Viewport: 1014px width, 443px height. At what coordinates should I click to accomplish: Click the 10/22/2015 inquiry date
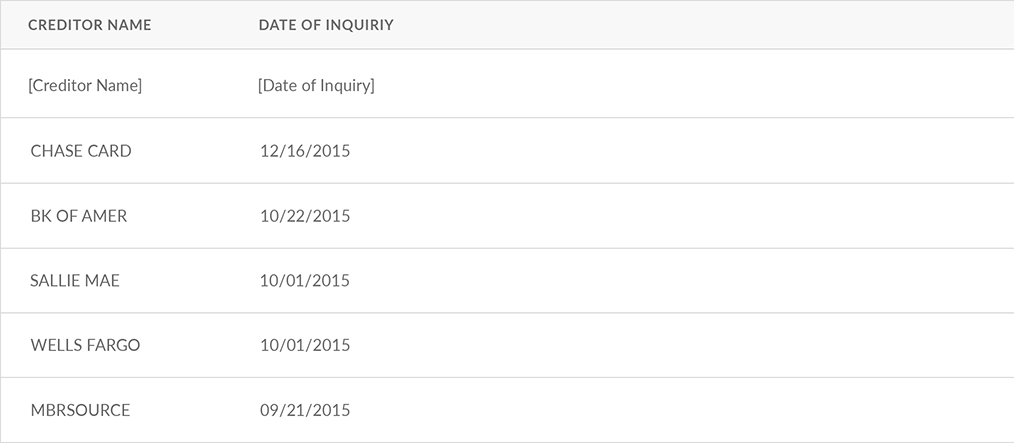tap(305, 216)
